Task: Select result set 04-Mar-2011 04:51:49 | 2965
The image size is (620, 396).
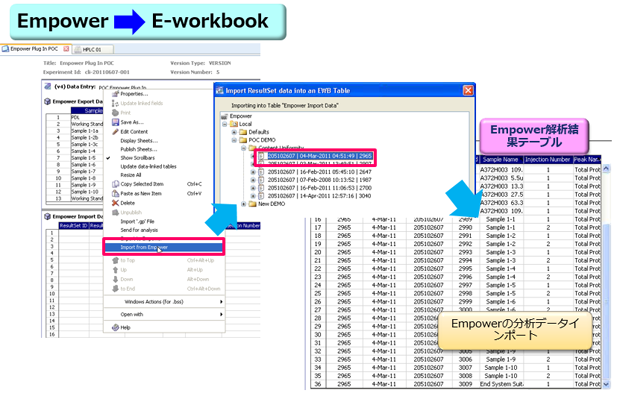Action: point(319,156)
